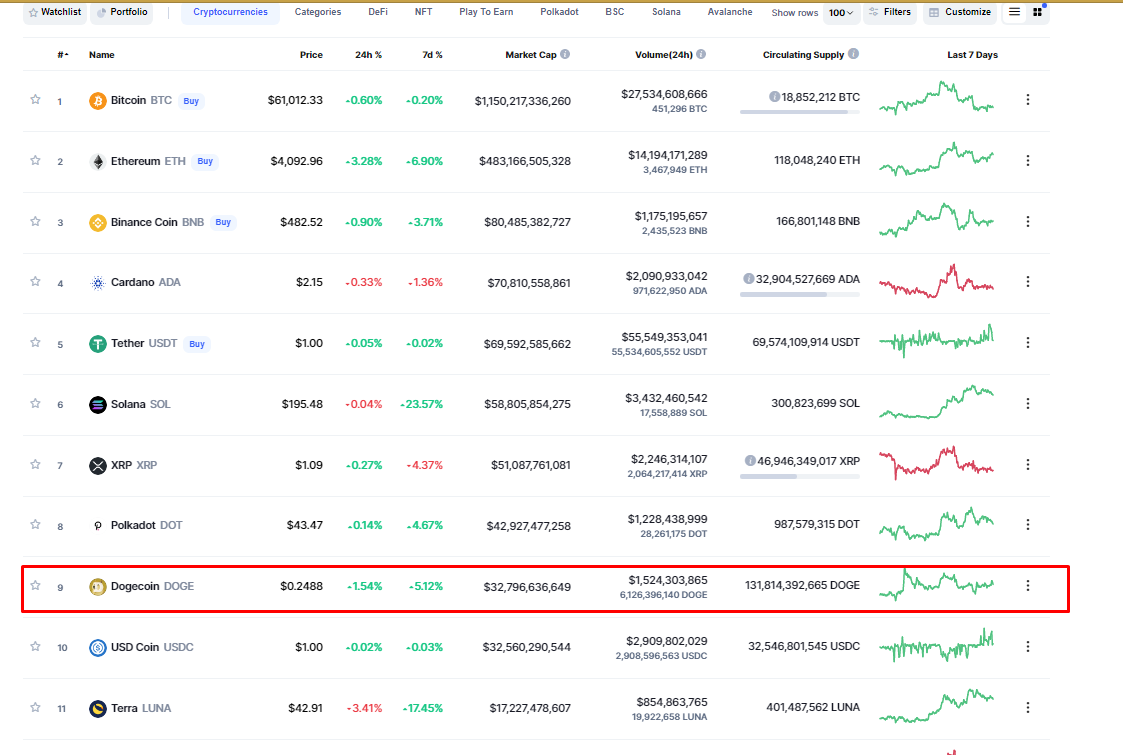
Task: Switch to DeFi tab
Action: point(377,12)
